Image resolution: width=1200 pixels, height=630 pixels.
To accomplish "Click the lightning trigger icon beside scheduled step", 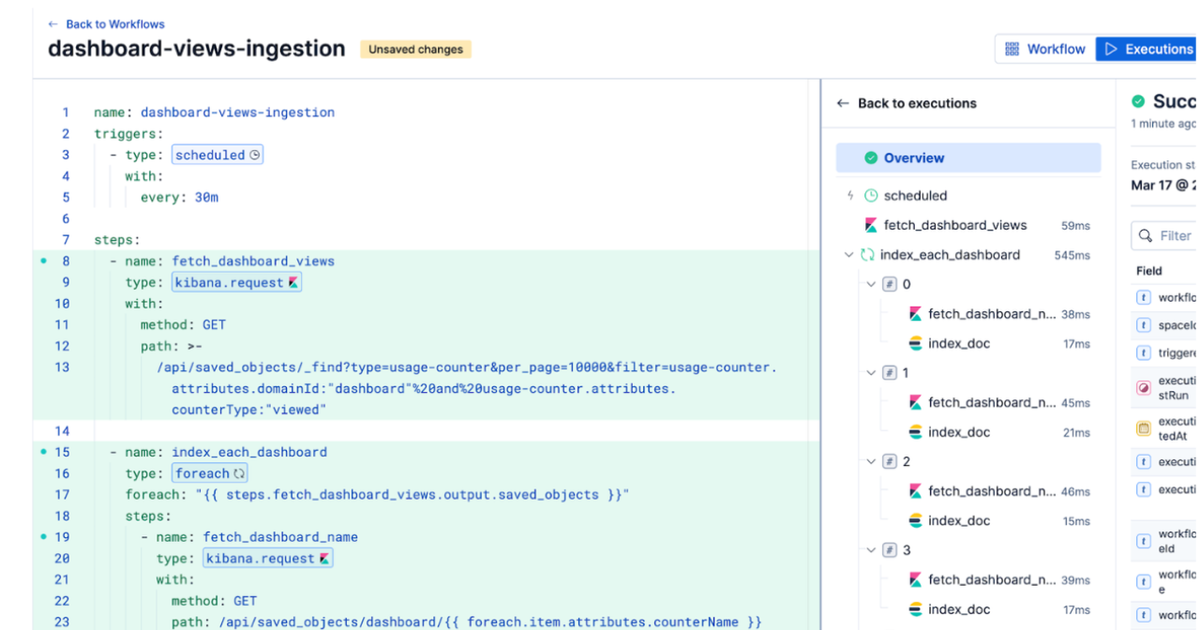I will (x=850, y=196).
